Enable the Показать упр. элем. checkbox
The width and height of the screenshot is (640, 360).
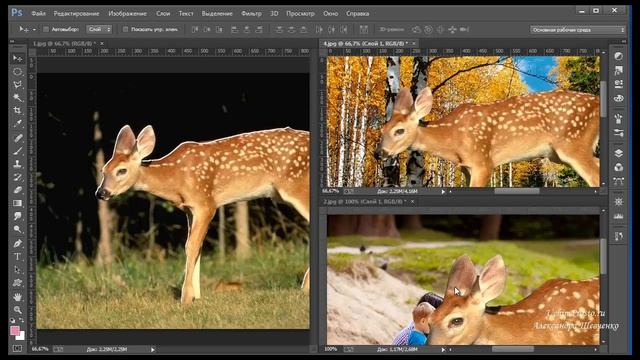[125, 29]
